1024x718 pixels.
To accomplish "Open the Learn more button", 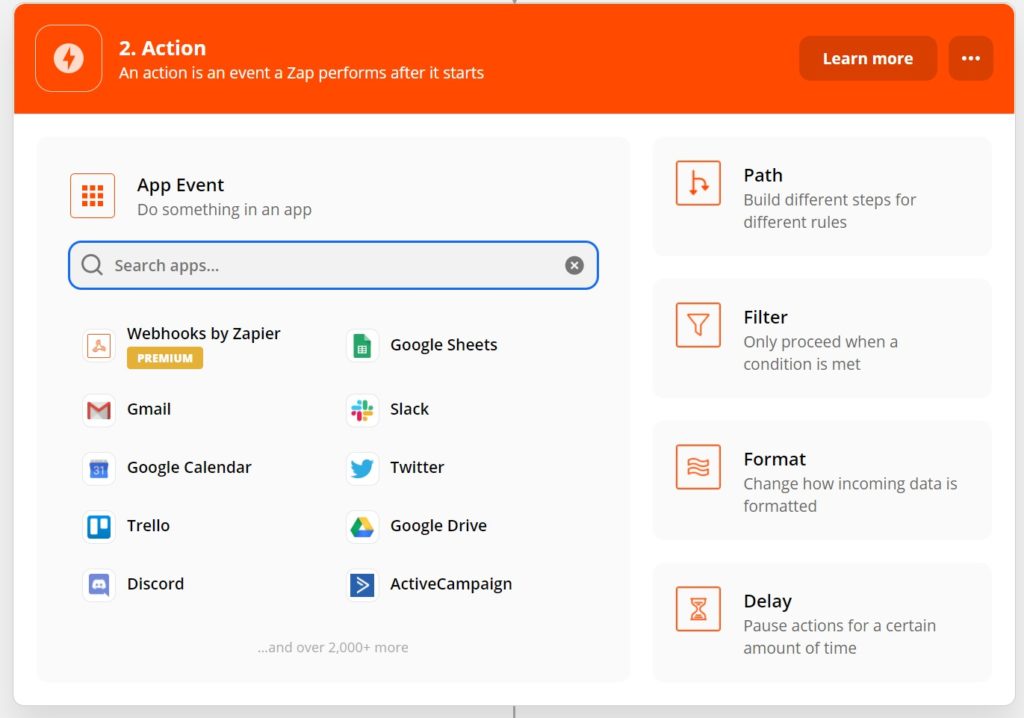I will tap(868, 58).
